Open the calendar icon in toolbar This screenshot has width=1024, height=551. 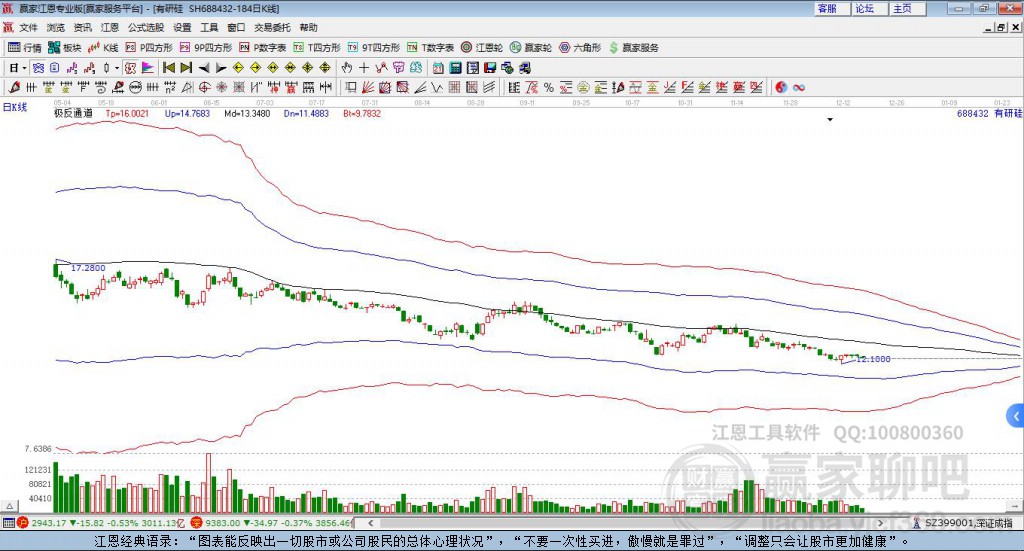[x=438, y=68]
